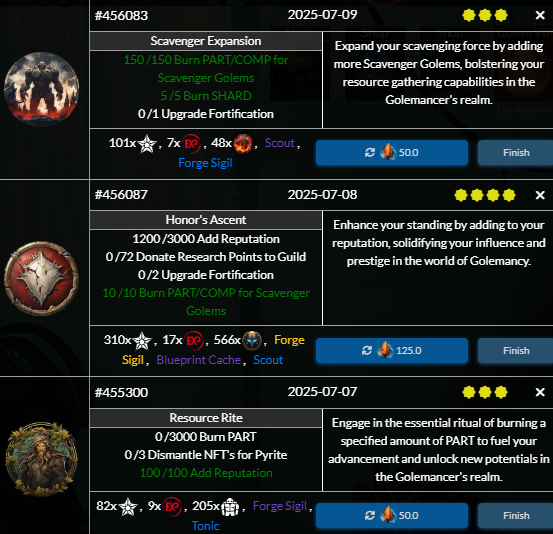Click the purple Scout reward link
The height and width of the screenshot is (534, 553).
(280, 143)
